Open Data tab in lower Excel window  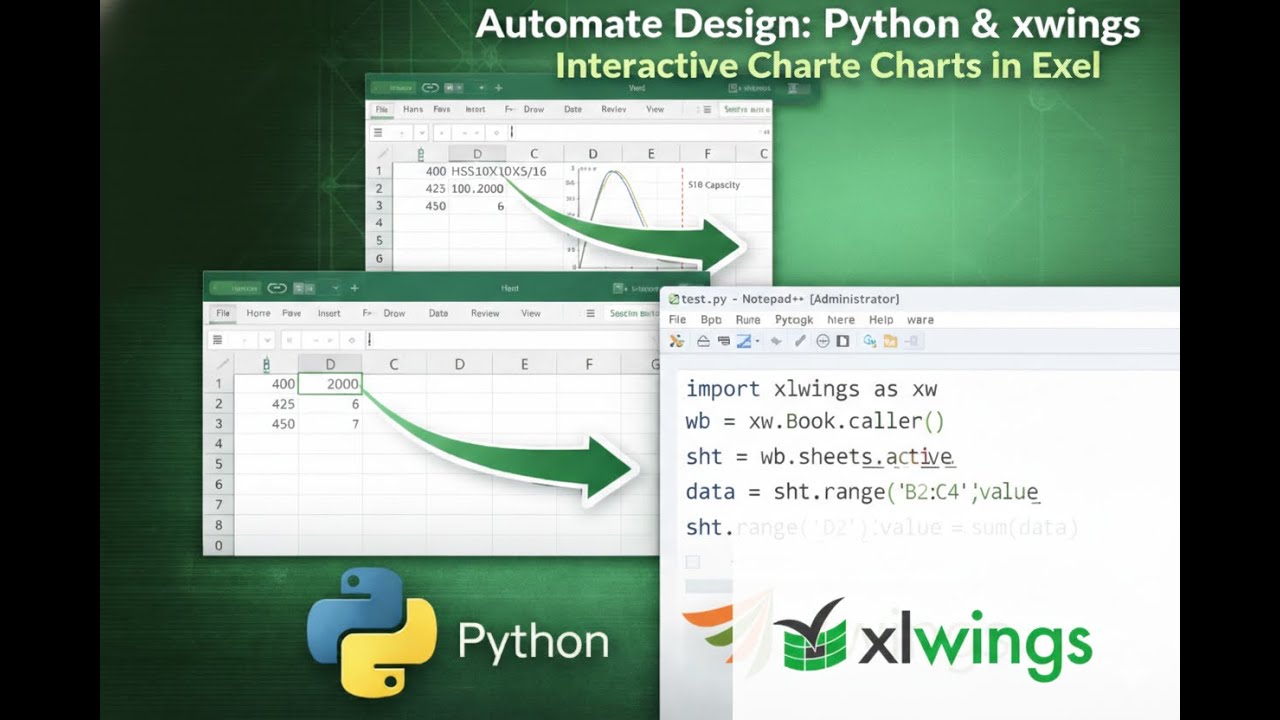pos(438,313)
